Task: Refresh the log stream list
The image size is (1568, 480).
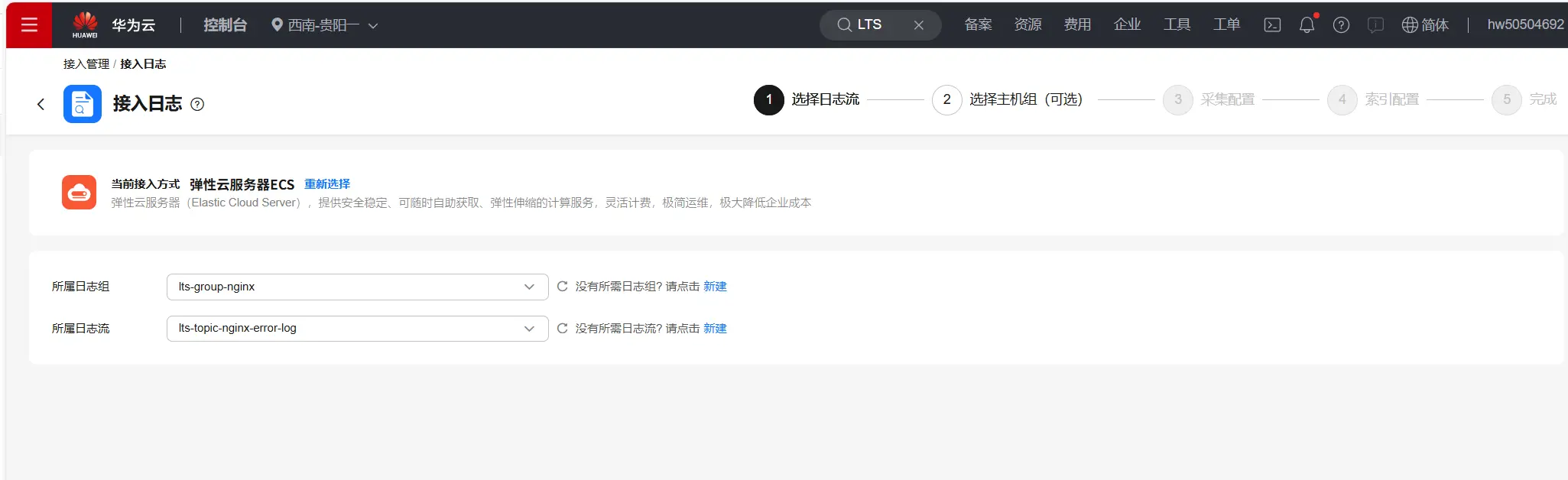Action: click(563, 329)
